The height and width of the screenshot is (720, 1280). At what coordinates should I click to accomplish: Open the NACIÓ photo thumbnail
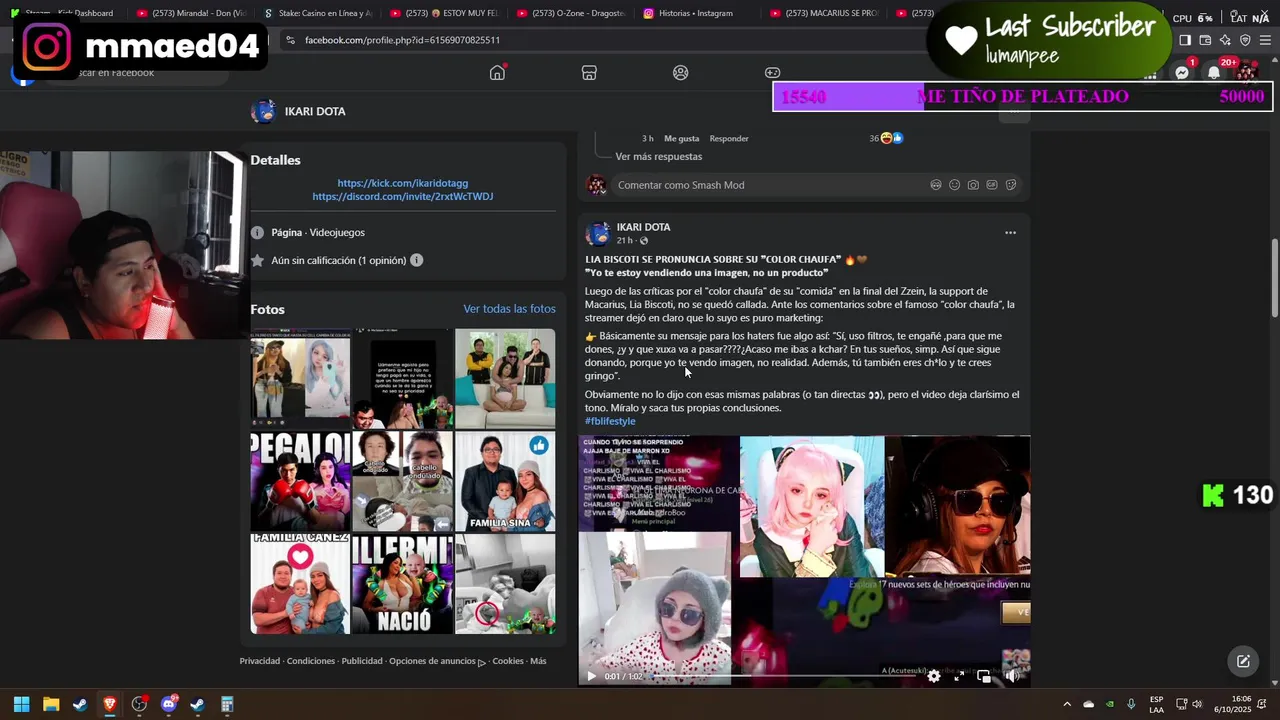coord(402,584)
